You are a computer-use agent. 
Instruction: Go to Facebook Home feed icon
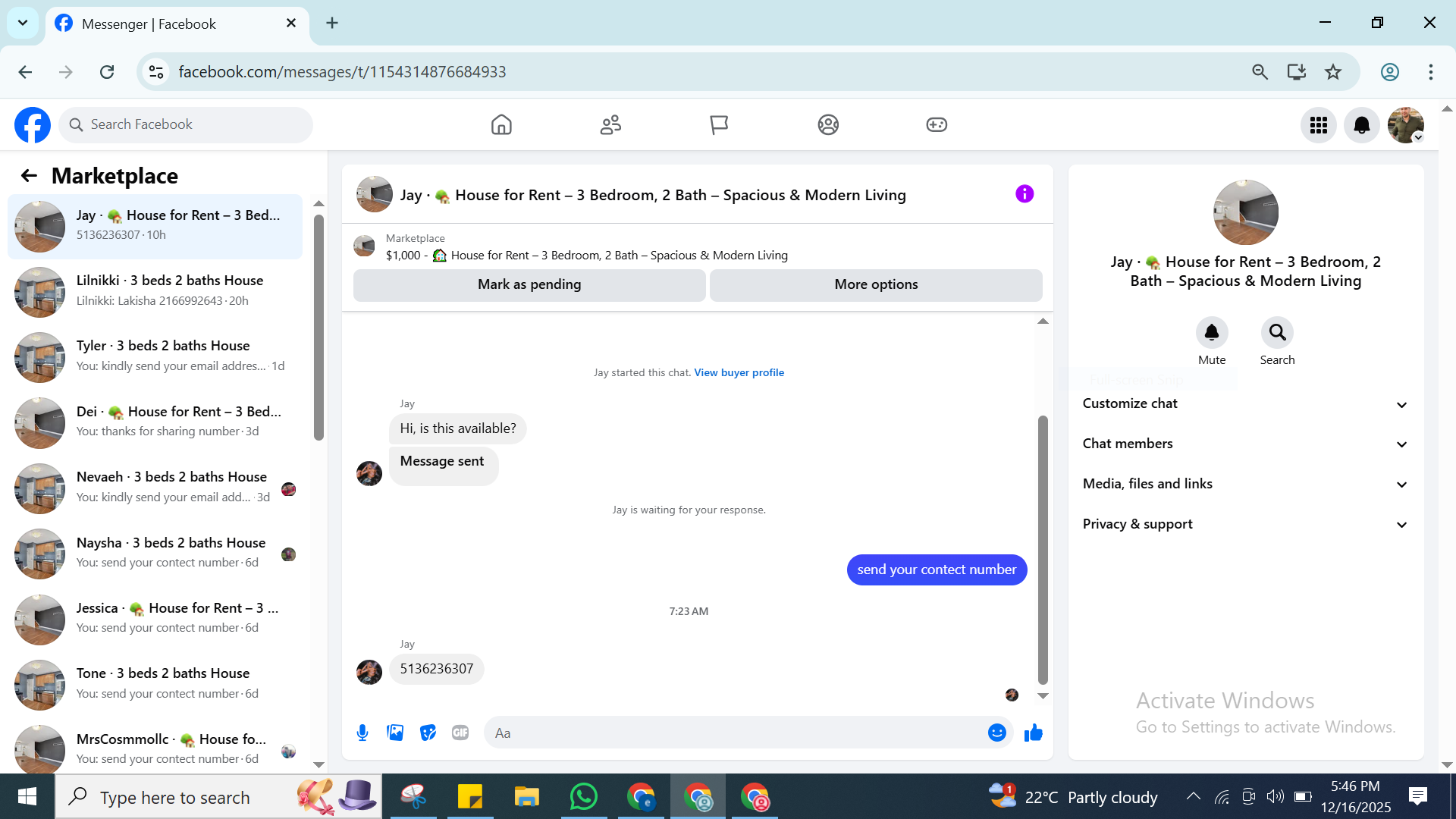tap(501, 124)
